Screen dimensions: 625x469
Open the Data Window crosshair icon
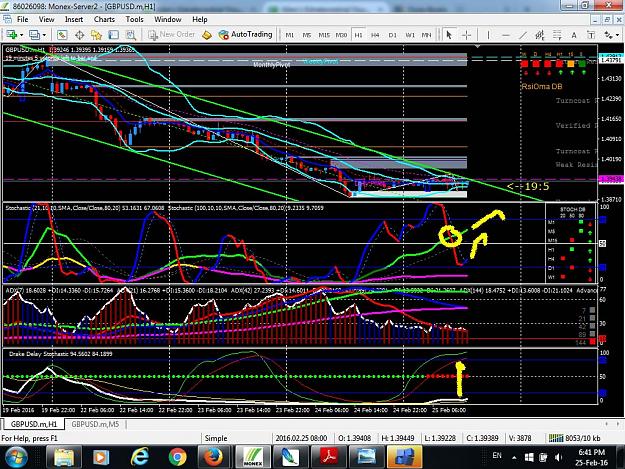coord(79,35)
